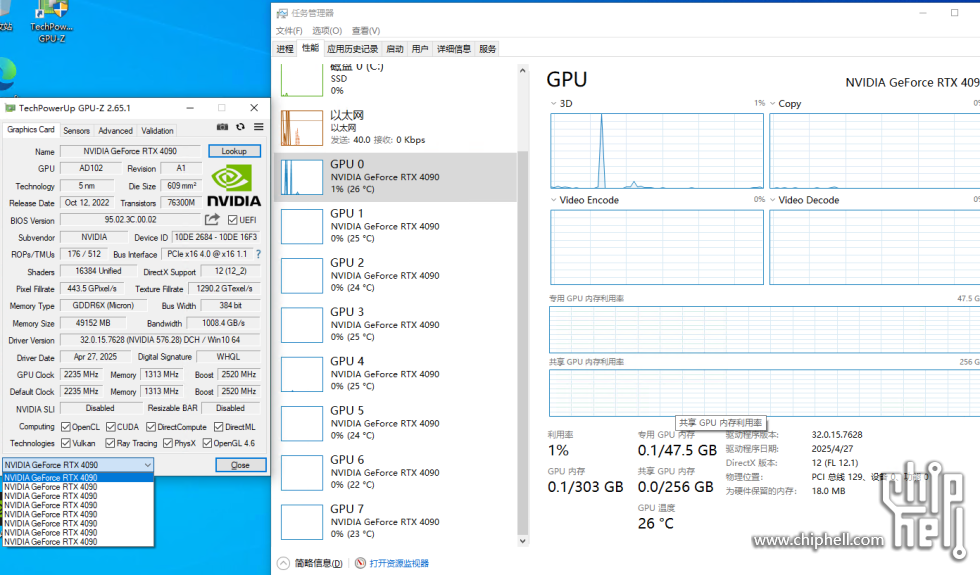Click the scroll down arrow of device list

click(x=522, y=541)
